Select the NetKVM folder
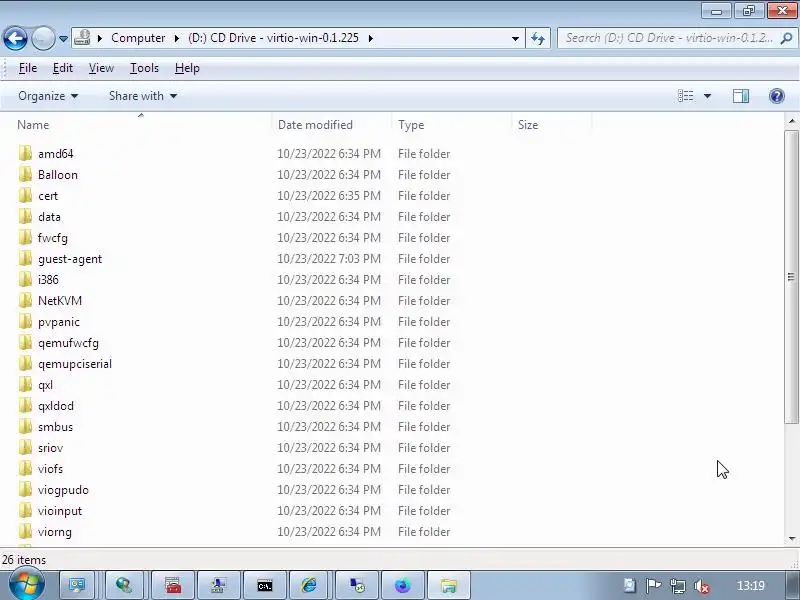Image resolution: width=800 pixels, height=600 pixels. pyautogui.click(x=60, y=301)
